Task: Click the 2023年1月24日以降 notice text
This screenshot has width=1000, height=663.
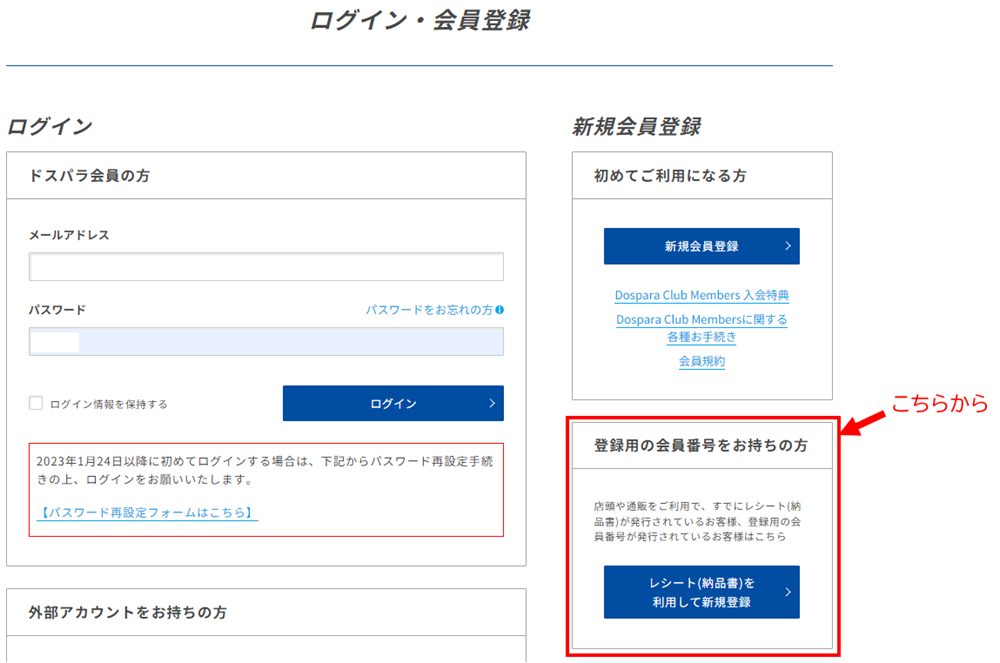Action: [x=265, y=470]
